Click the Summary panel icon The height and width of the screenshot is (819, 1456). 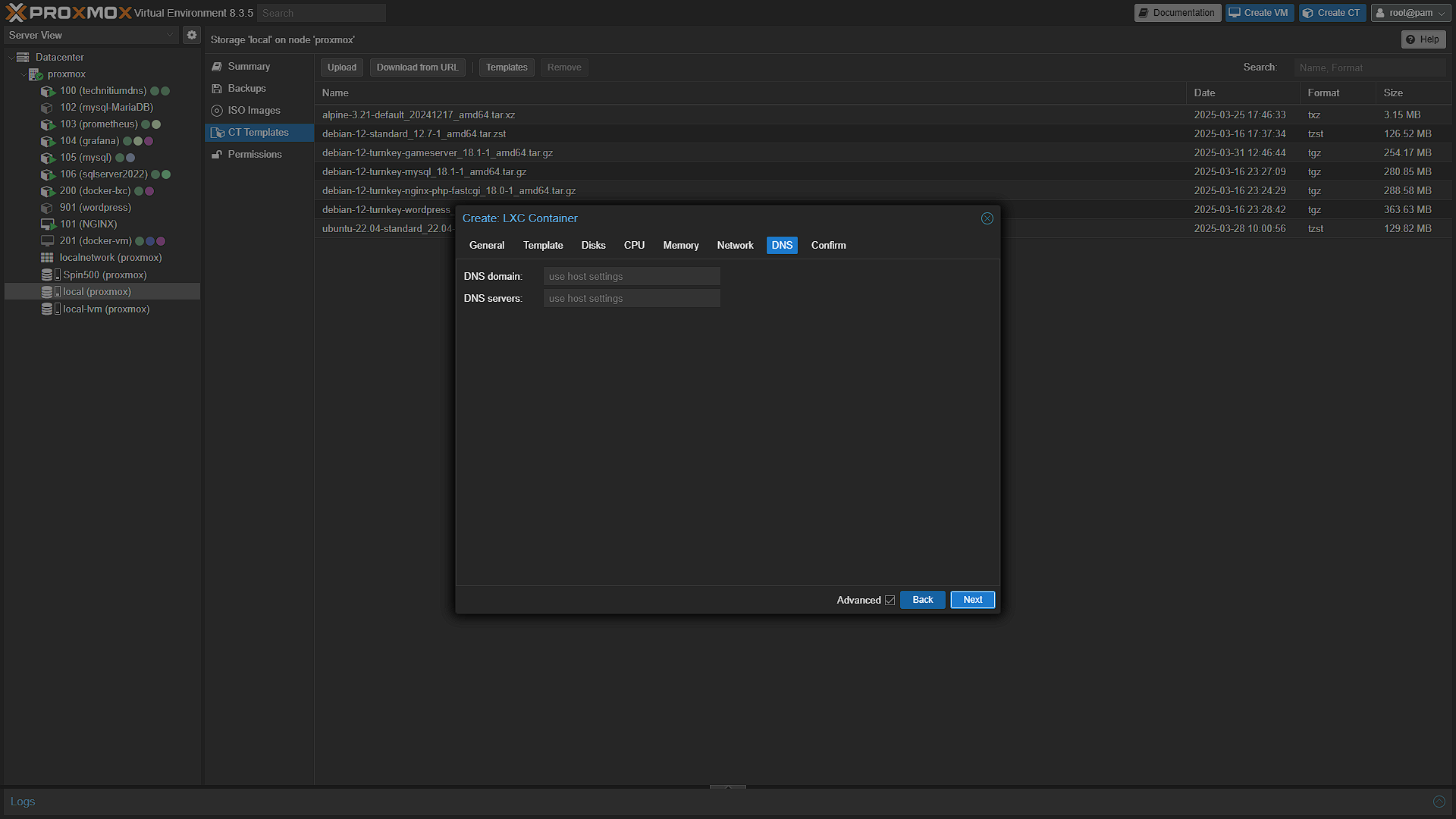tap(217, 67)
